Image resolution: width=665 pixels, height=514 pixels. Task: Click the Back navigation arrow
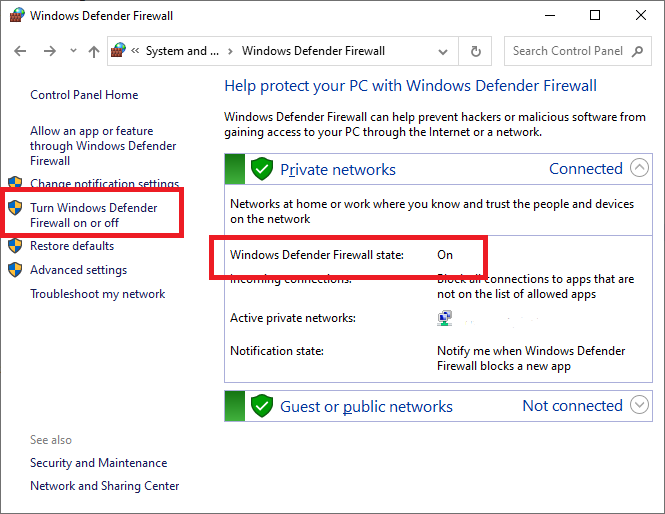[20, 51]
